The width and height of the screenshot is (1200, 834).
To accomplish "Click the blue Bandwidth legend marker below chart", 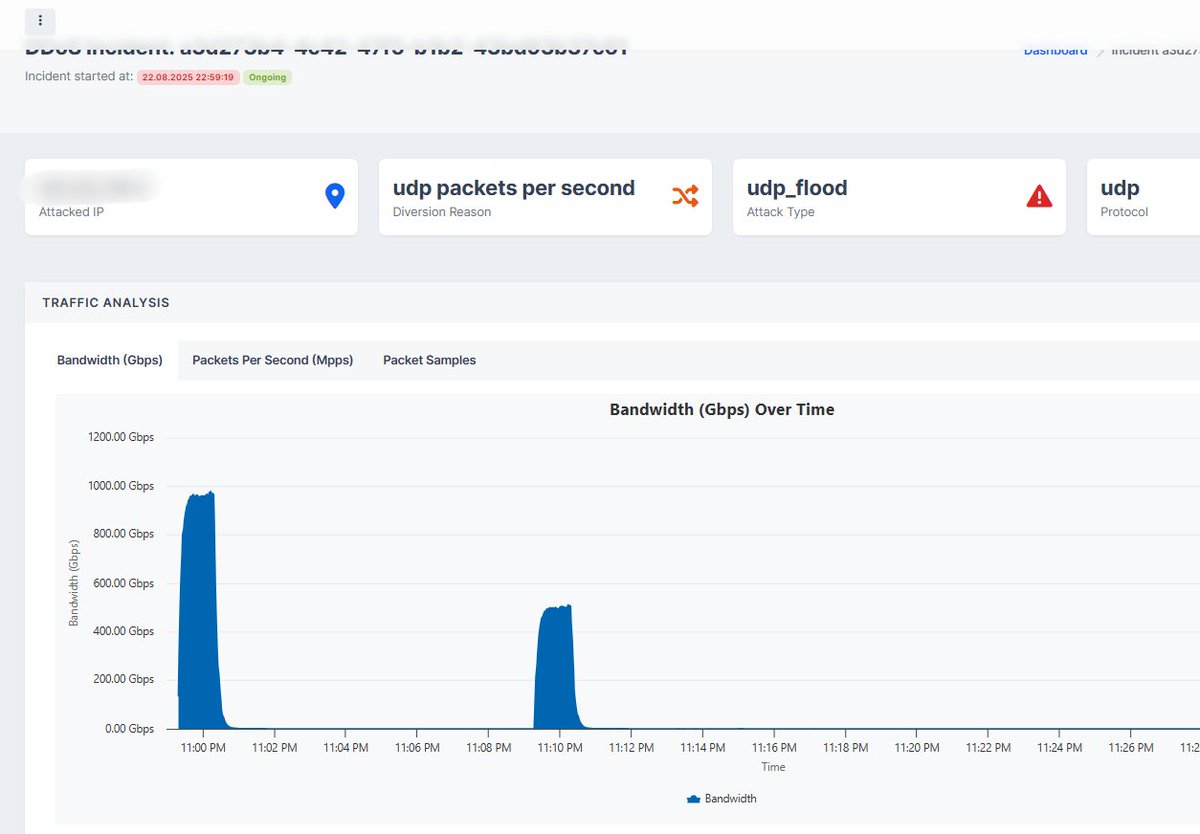I will point(692,798).
